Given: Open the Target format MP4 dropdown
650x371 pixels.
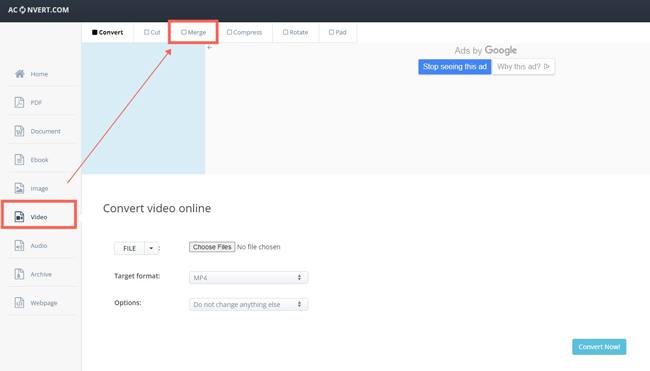Looking at the screenshot, I should click(248, 278).
